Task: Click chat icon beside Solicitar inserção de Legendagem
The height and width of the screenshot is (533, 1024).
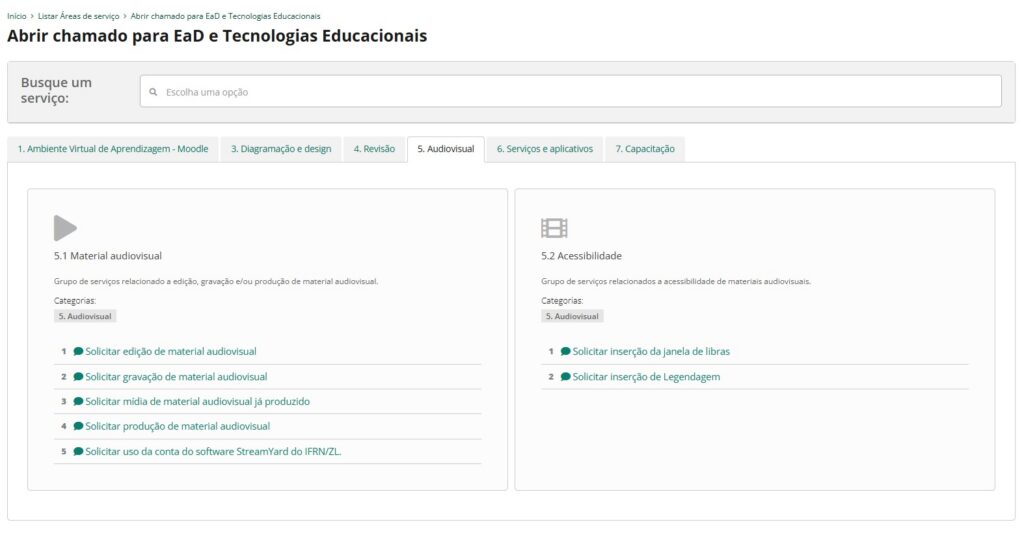Action: (x=566, y=377)
